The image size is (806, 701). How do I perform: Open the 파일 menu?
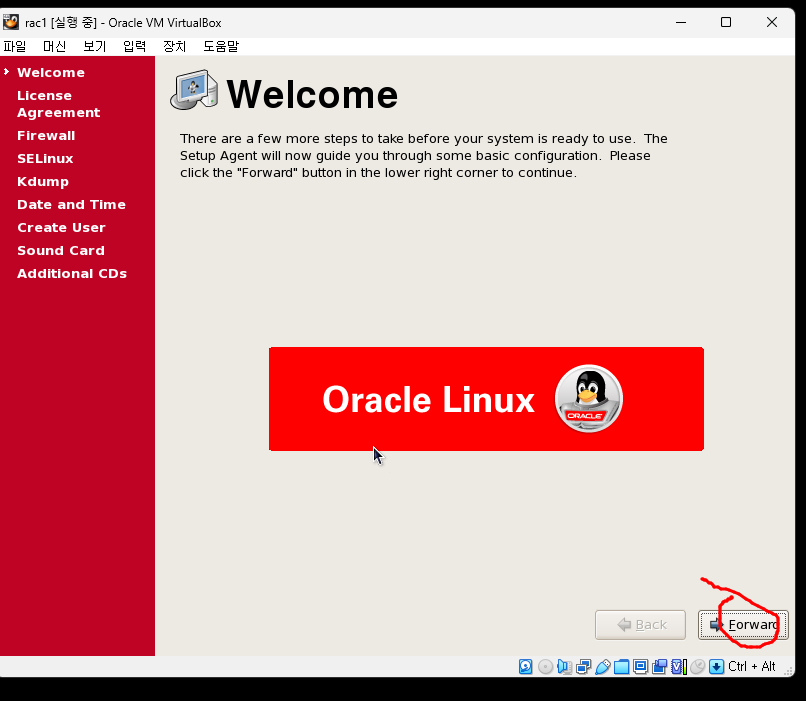pos(14,46)
